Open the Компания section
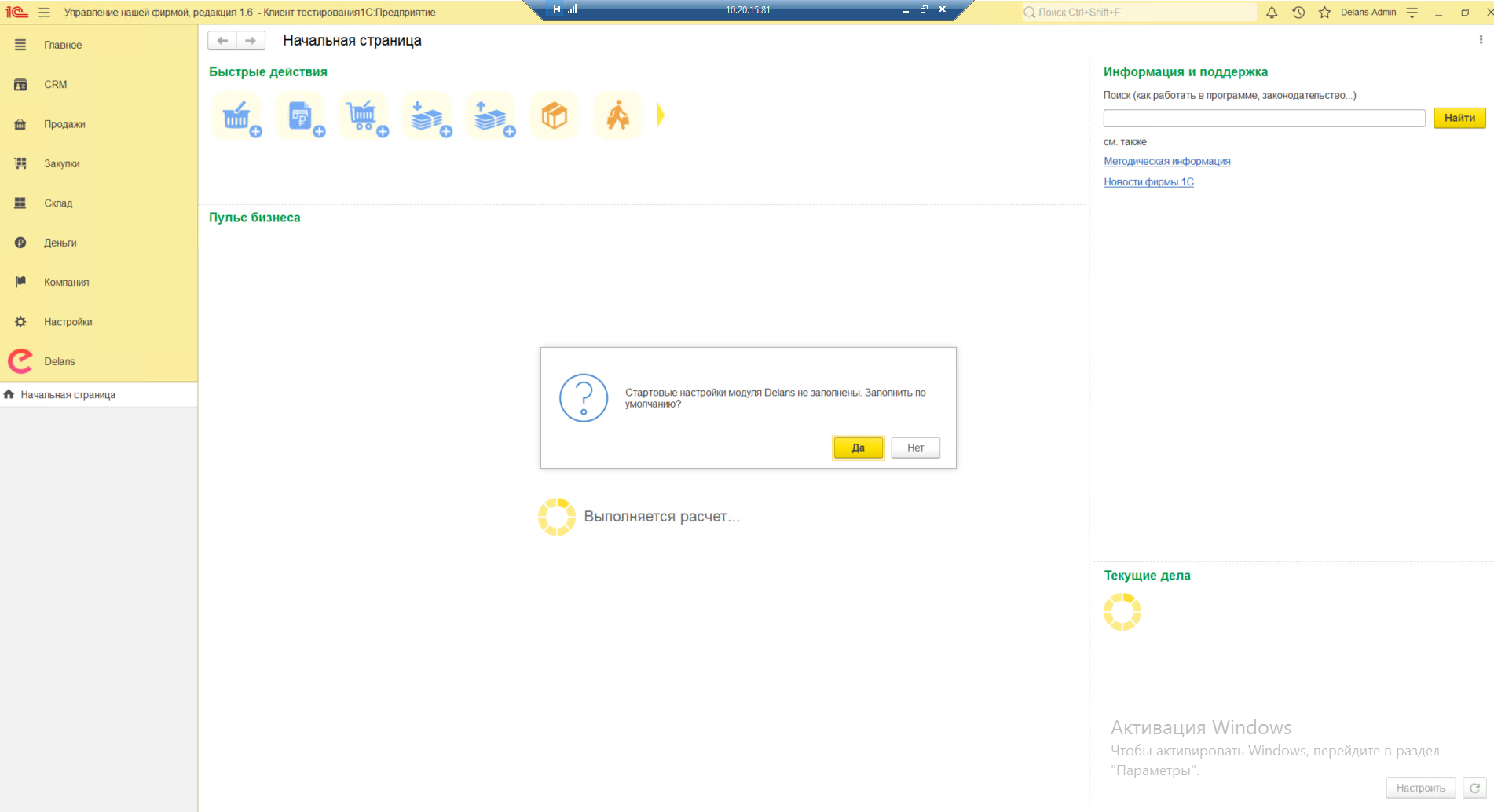 click(x=99, y=282)
